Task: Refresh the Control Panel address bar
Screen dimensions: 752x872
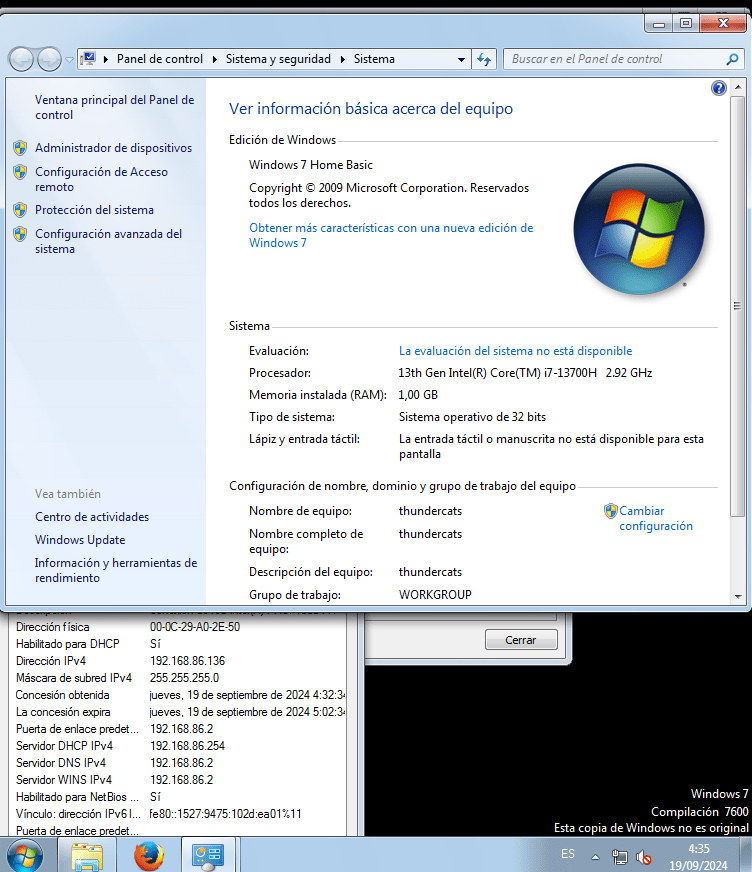Action: 485,59
